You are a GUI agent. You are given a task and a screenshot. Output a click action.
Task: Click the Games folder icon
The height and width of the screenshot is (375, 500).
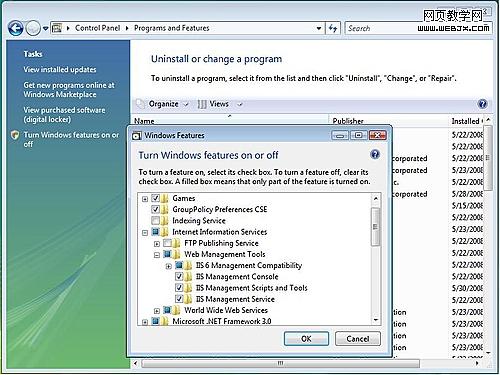[x=164, y=198]
